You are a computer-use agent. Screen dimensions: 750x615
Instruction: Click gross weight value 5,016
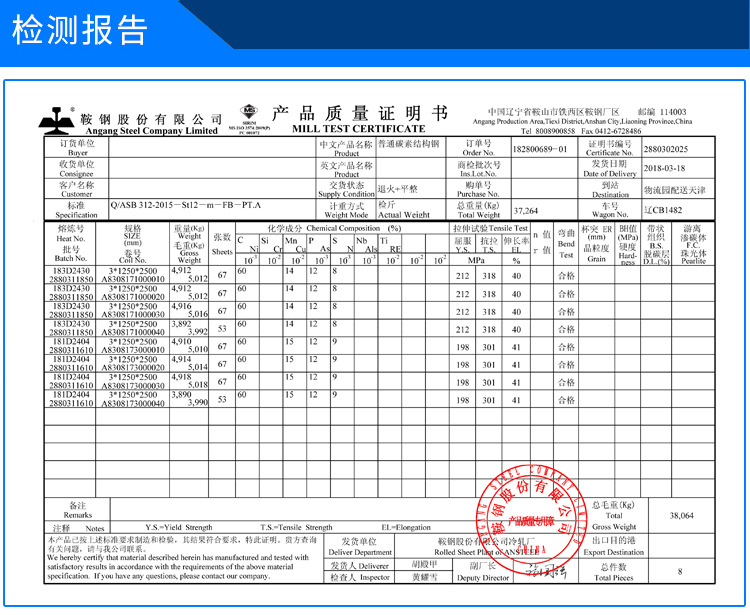[x=198, y=314]
